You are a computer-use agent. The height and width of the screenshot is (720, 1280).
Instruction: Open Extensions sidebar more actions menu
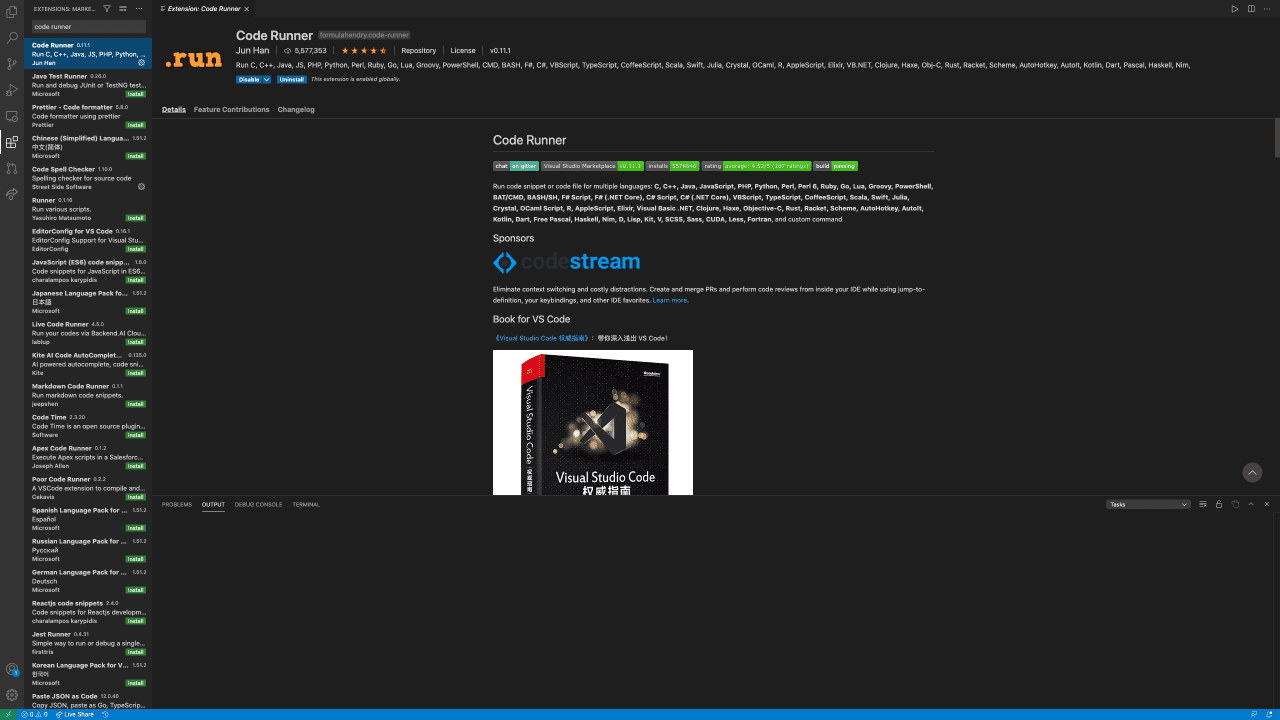140,8
